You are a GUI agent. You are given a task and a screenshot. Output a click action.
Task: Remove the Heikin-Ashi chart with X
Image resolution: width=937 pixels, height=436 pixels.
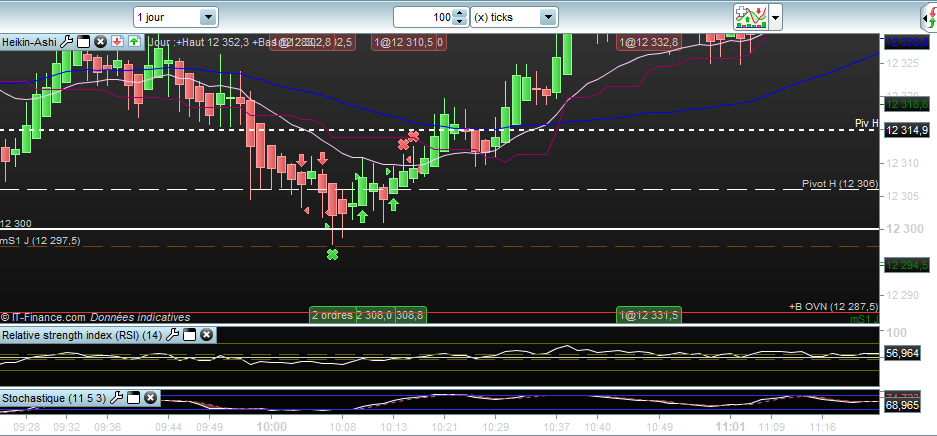click(100, 42)
